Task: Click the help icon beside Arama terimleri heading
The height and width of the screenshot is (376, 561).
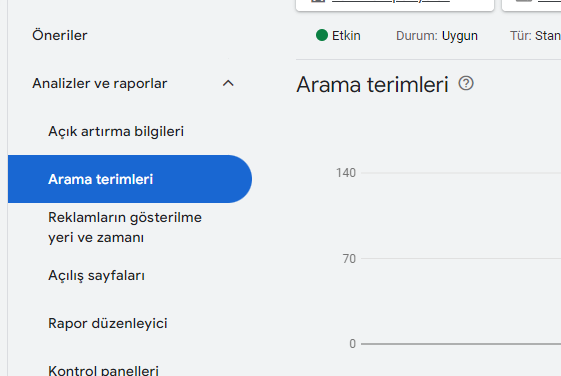Action: tap(466, 83)
